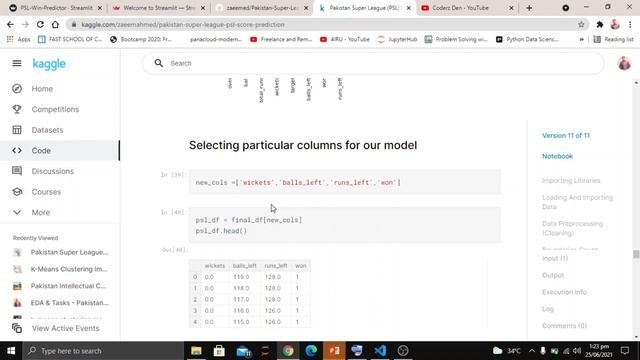Screen dimensions: 640x360
Task: Jump to Importing Libraries section
Action: point(571,180)
